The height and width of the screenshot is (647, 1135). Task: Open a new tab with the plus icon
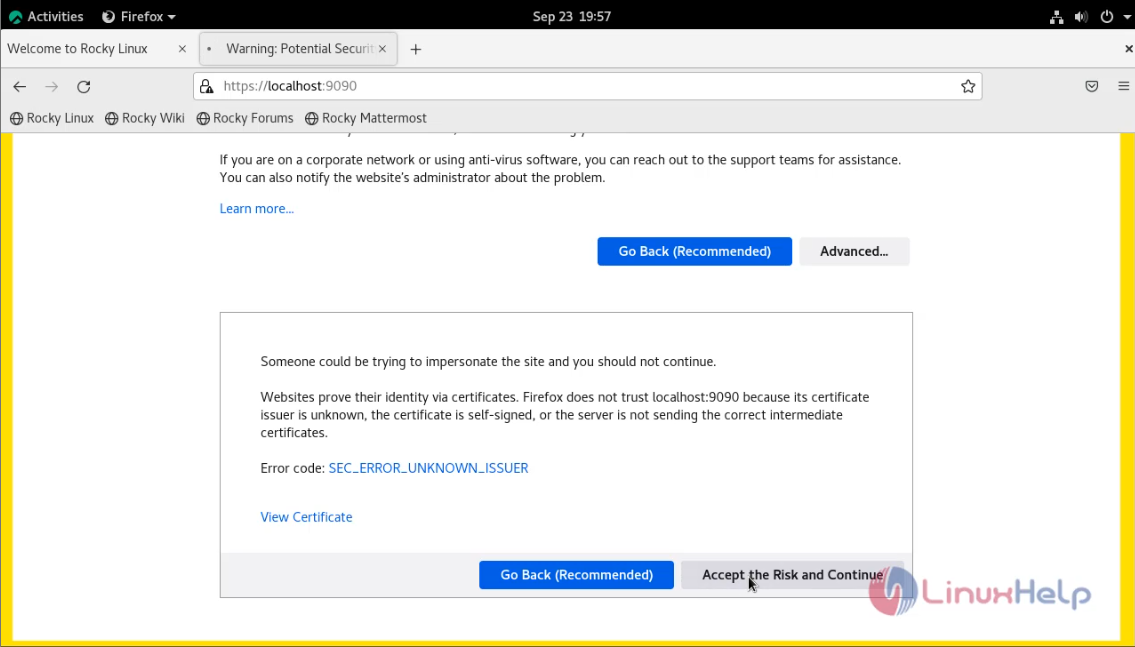click(415, 49)
